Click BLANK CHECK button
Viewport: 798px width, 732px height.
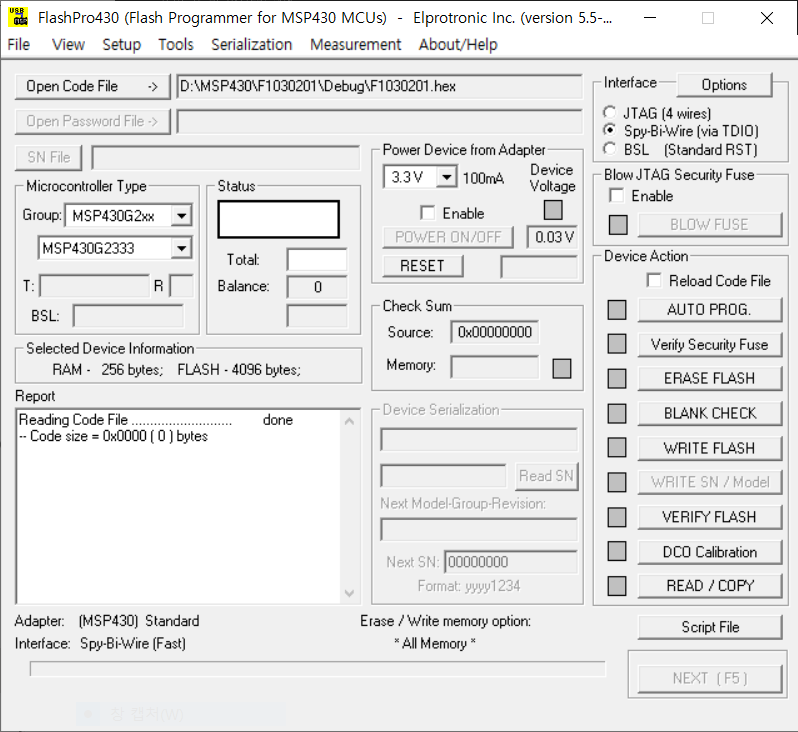point(709,413)
